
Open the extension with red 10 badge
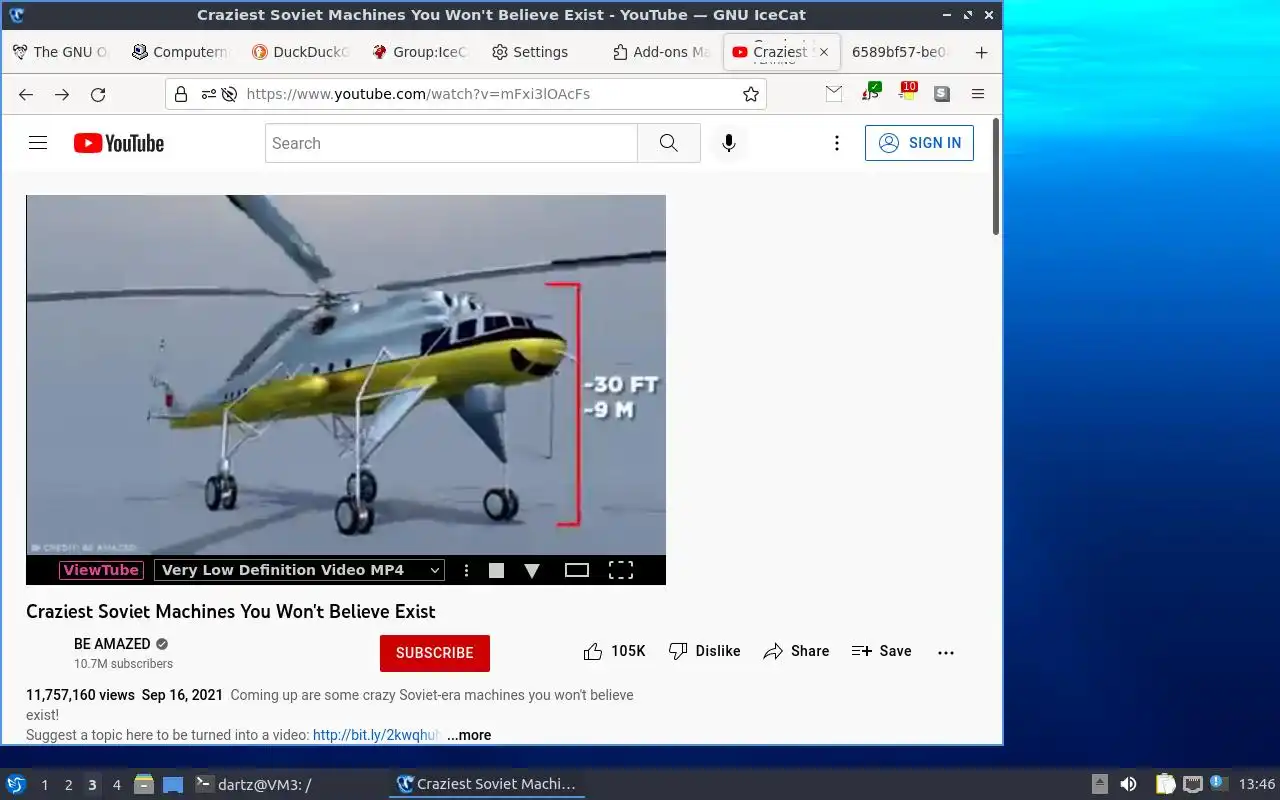pyautogui.click(x=907, y=93)
